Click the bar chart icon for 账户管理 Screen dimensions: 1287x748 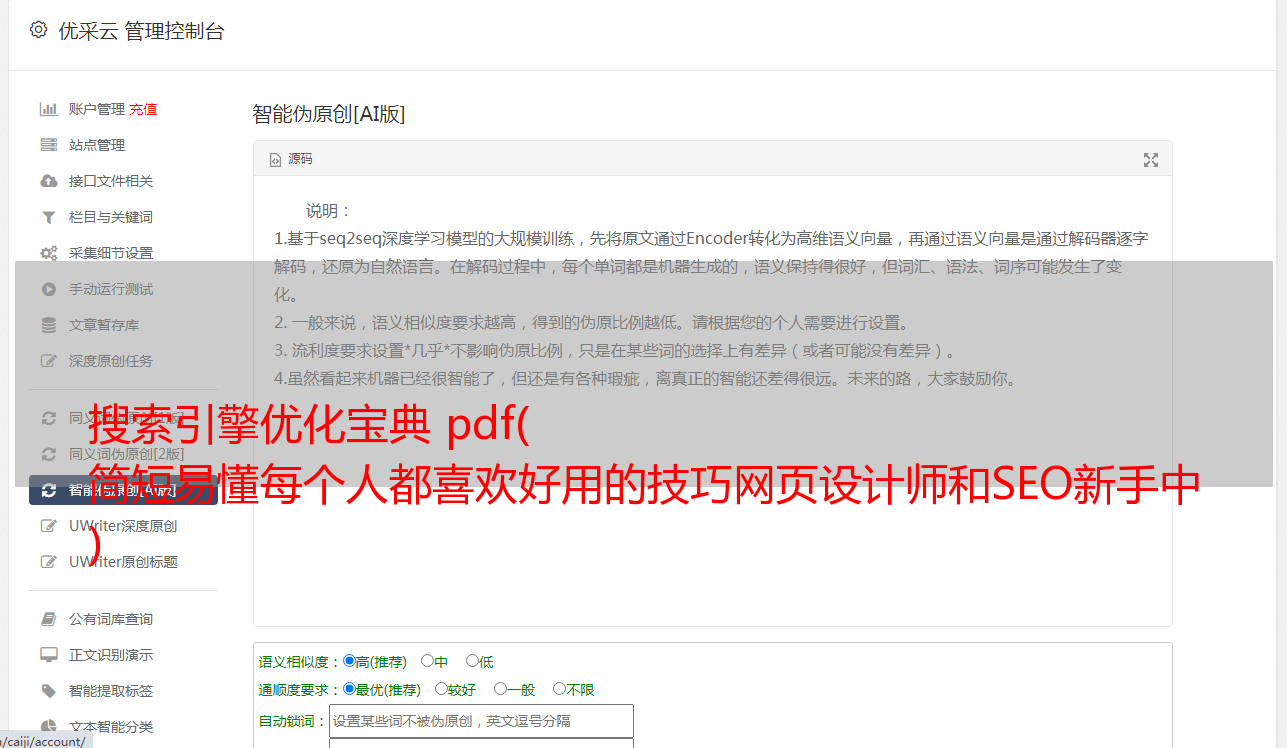48,109
